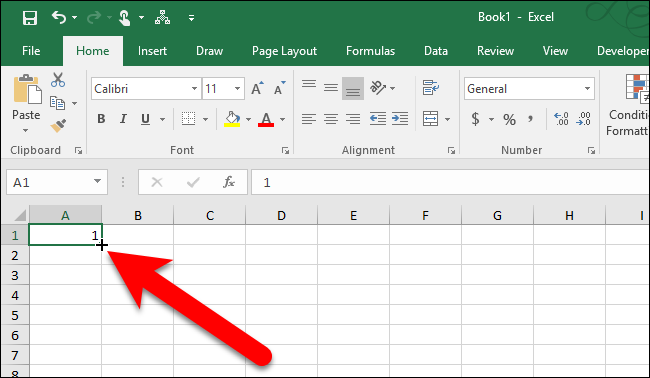
Task: Click the Increase Decimal icon
Action: pos(561,119)
